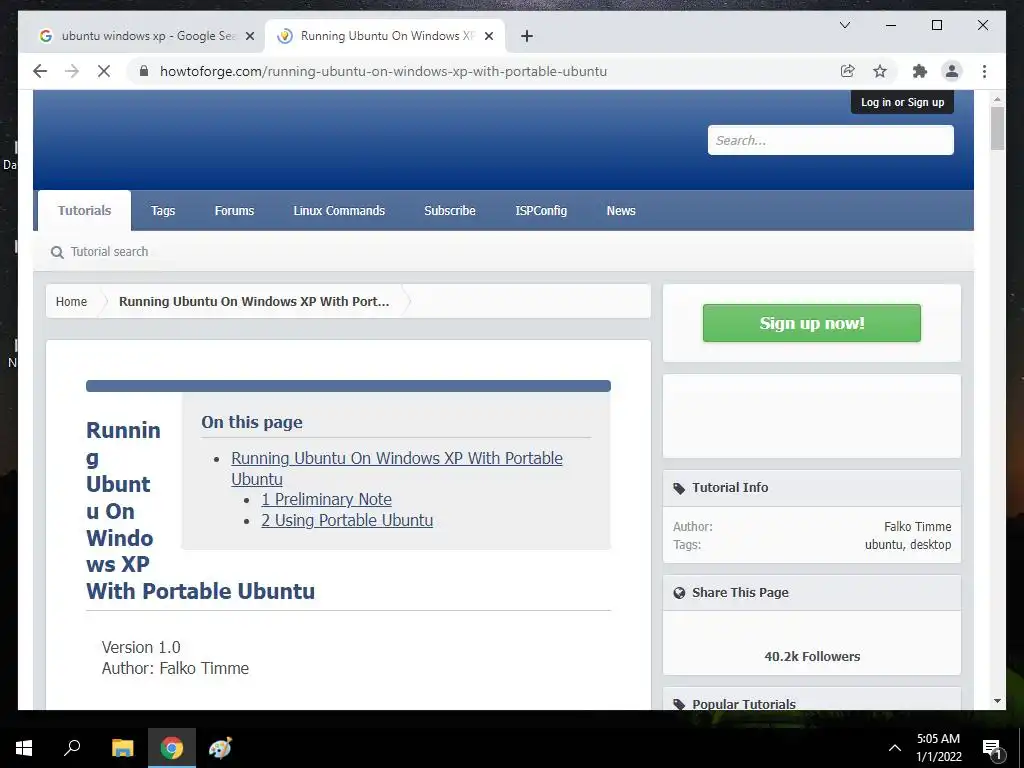Open File Explorer from the taskbar
Screen dimensions: 1024x768
click(x=122, y=748)
